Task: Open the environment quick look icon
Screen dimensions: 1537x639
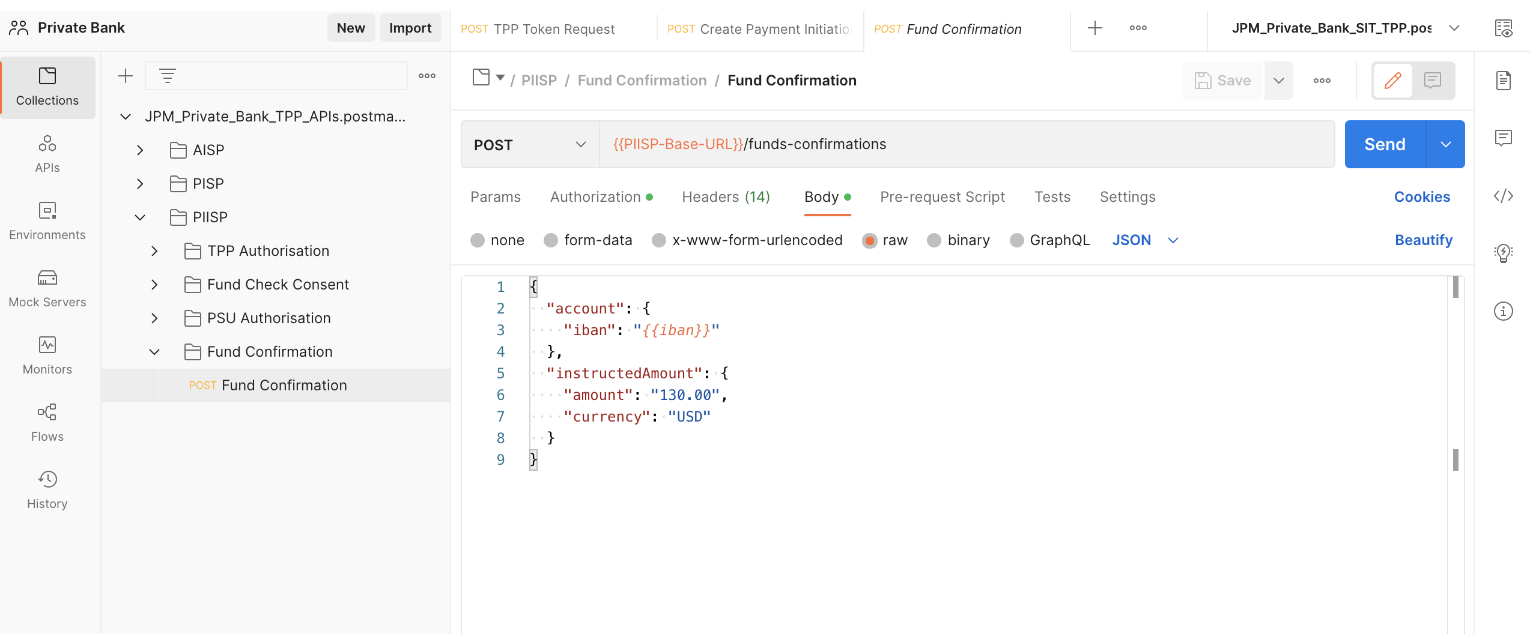Action: [1504, 28]
